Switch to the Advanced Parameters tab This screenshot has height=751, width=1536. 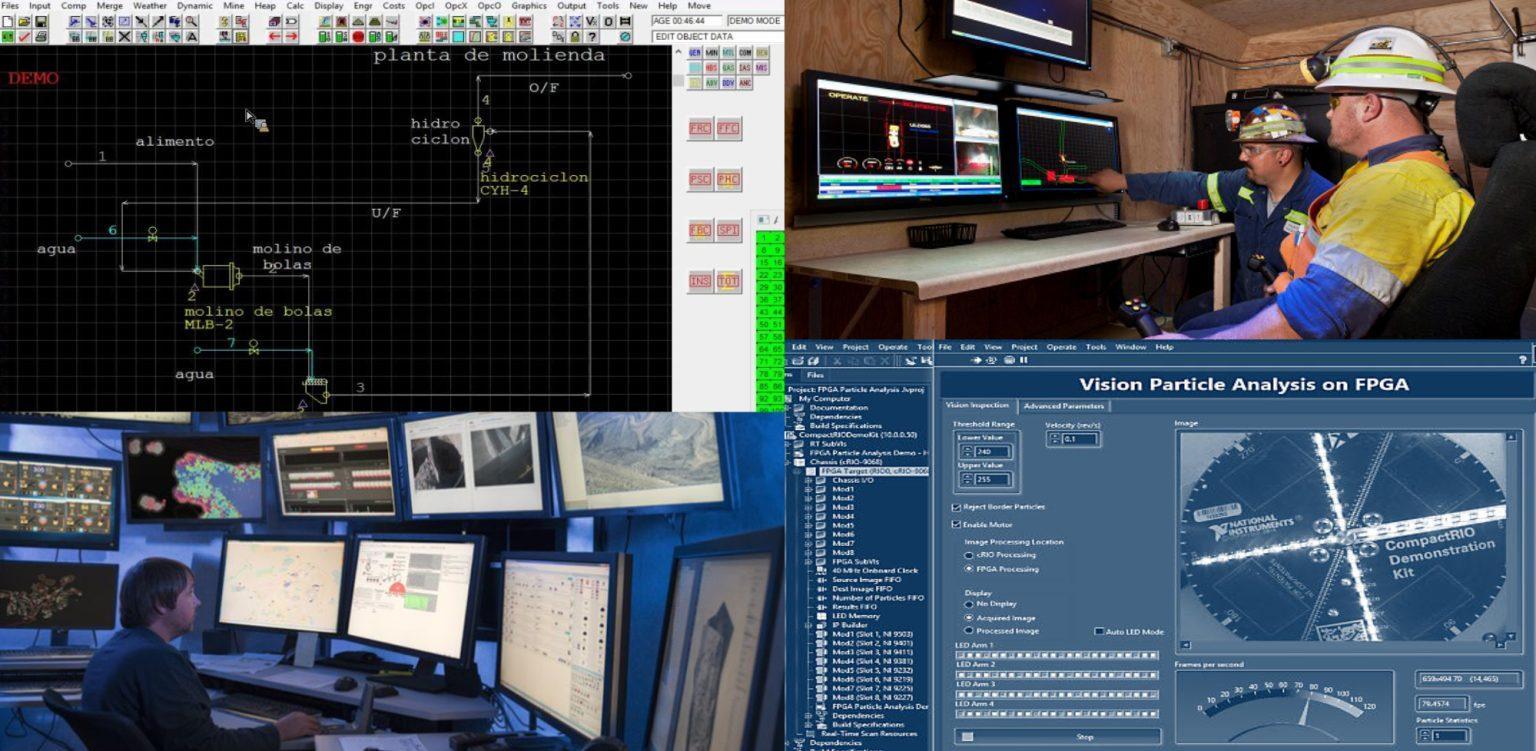click(x=1063, y=406)
